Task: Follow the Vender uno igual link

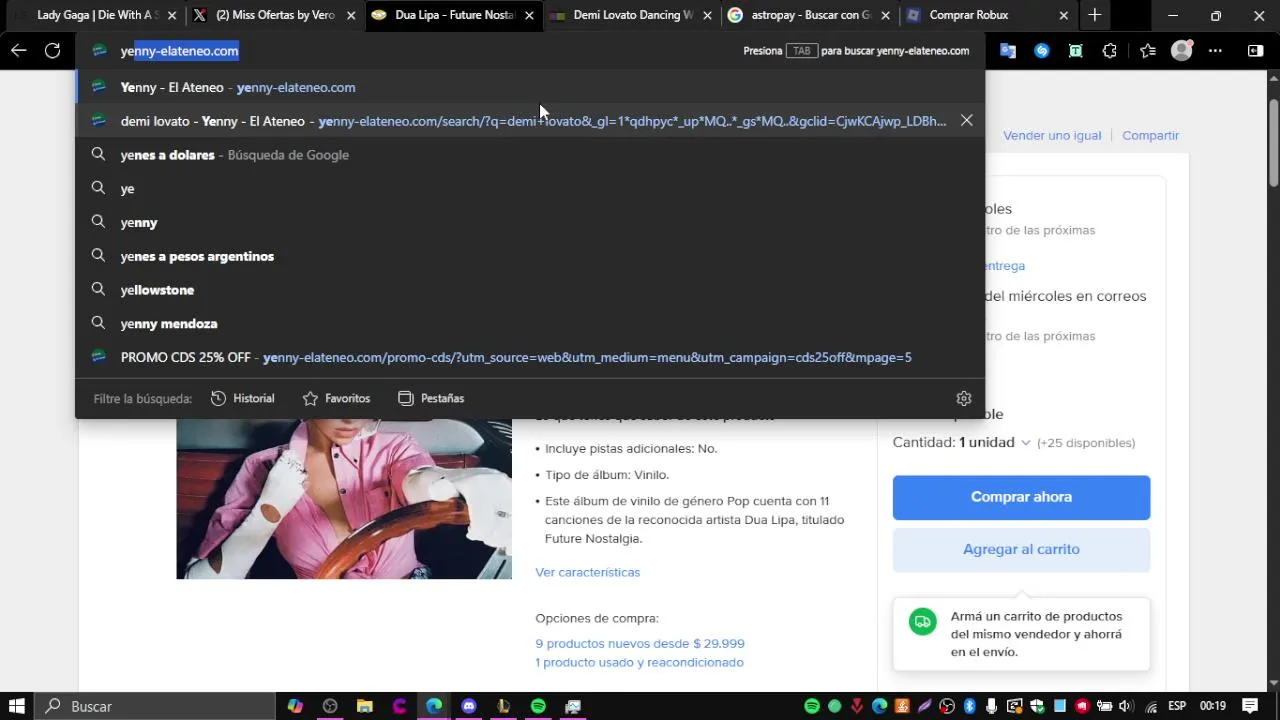Action: click(1052, 135)
